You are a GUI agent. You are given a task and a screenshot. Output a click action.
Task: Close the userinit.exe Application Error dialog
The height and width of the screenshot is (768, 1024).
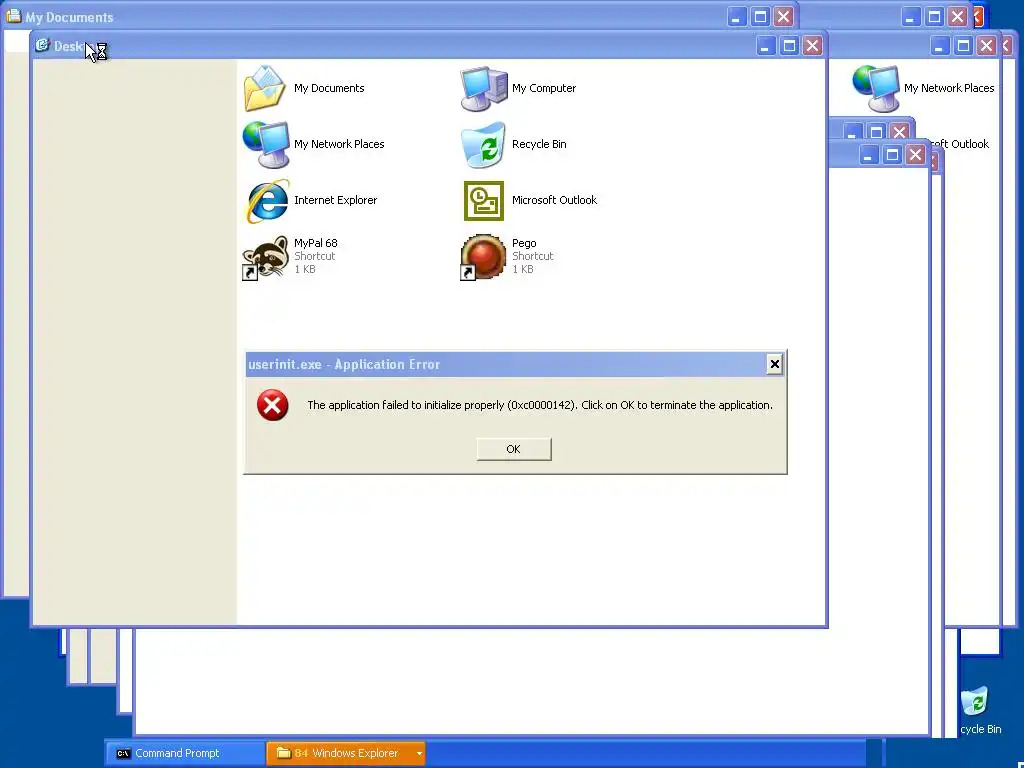774,364
